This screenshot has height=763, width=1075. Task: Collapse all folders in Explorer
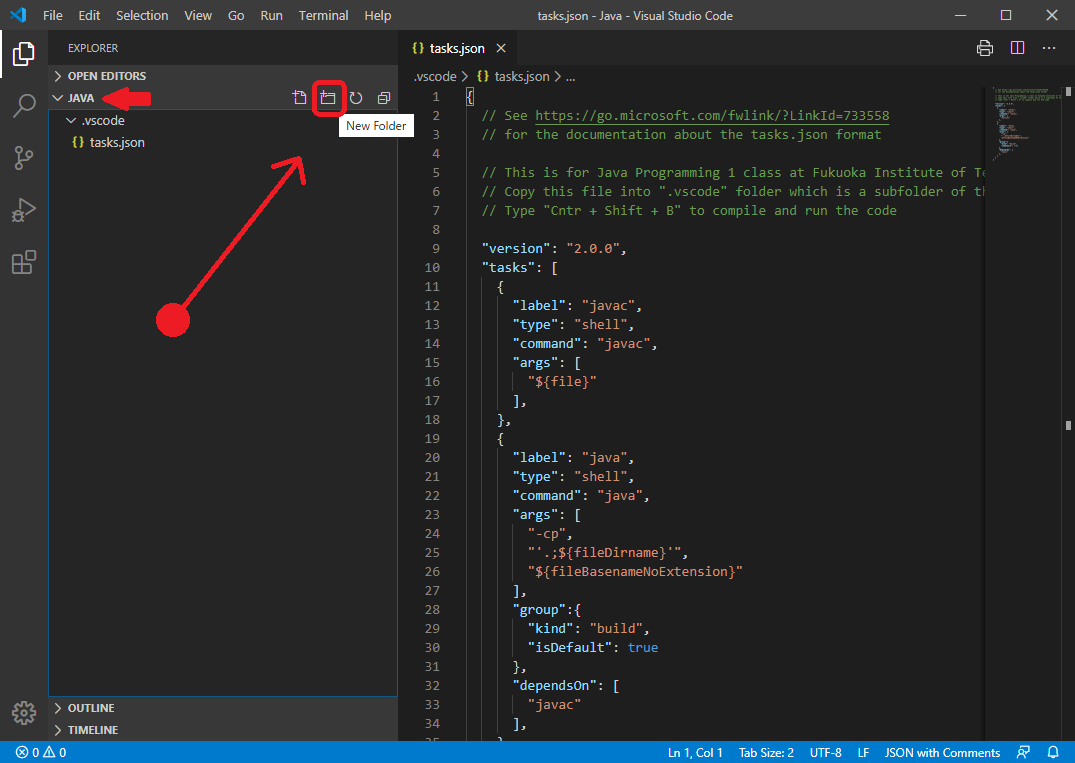[x=384, y=98]
